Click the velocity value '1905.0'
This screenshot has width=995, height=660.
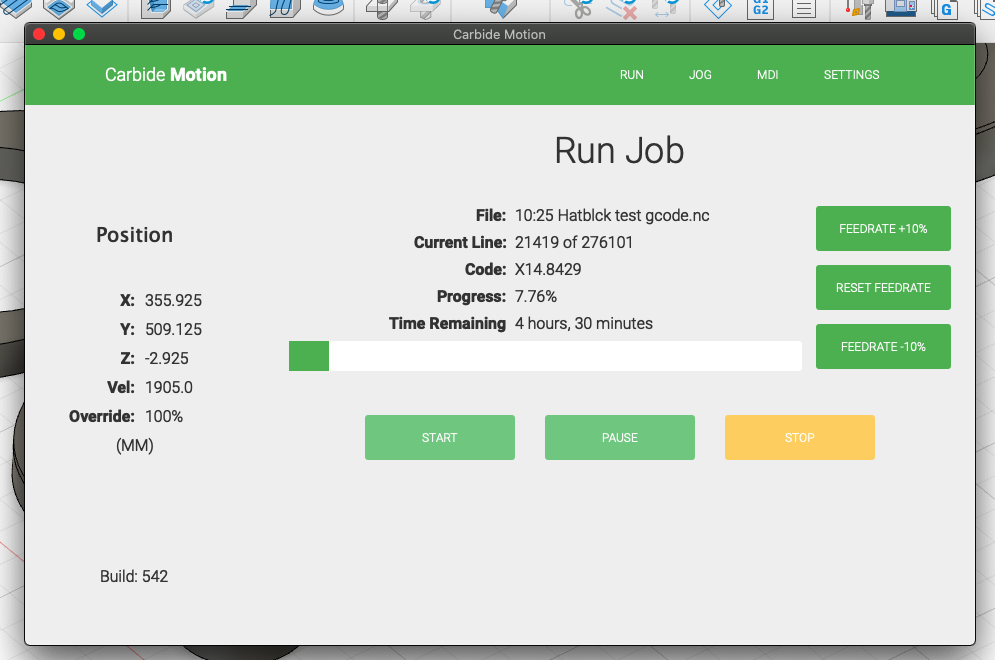pos(169,388)
